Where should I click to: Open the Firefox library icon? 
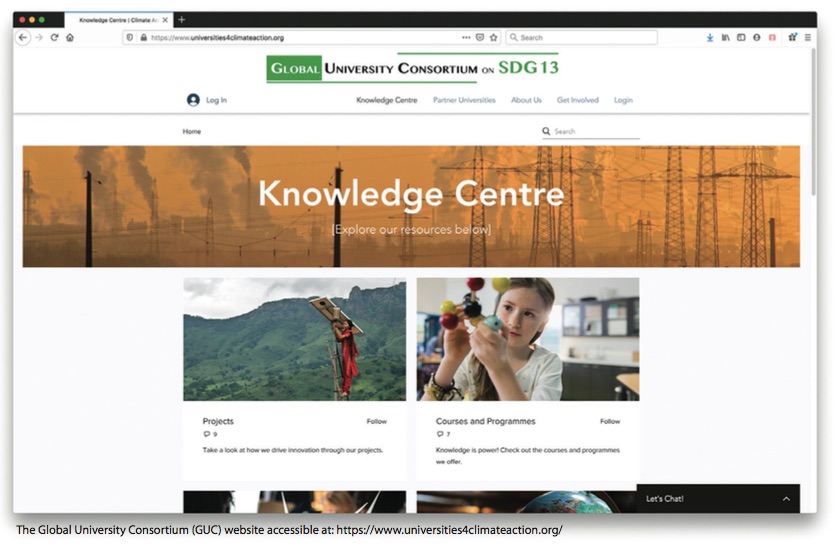725,38
